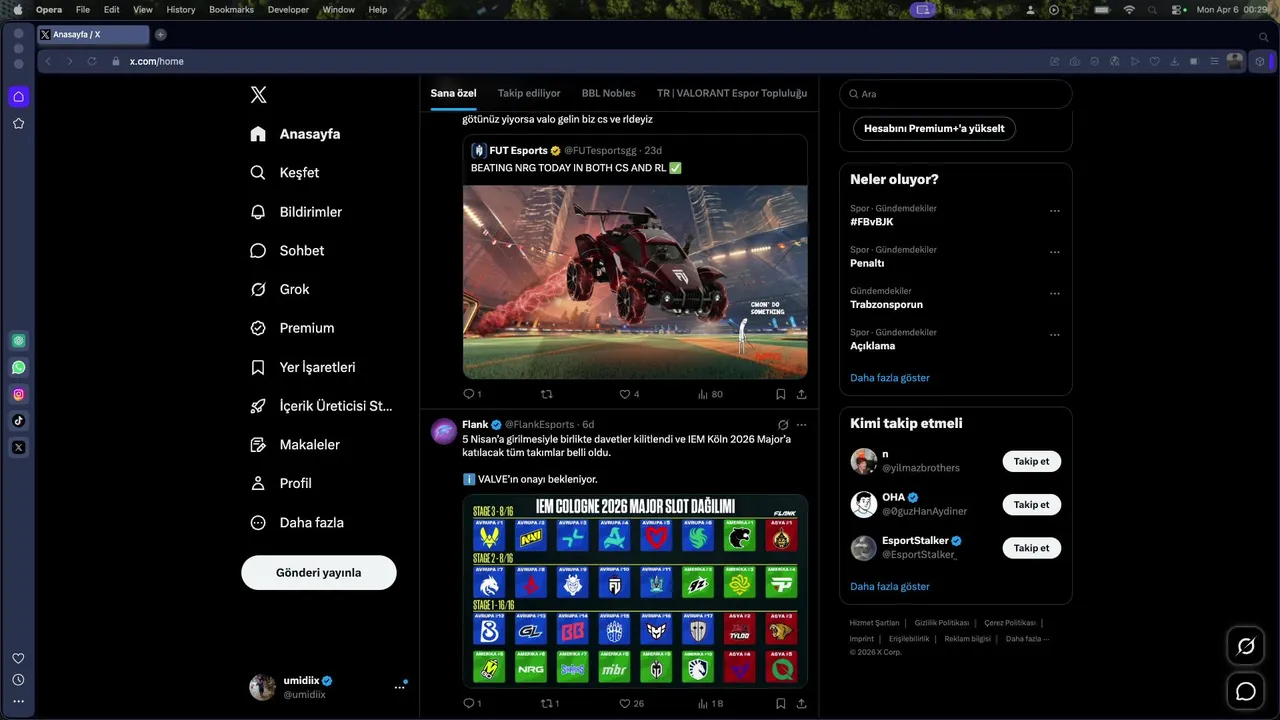Viewport: 1280px width, 720px height.
Task: Open Premium page in sidebar
Action: [292, 328]
